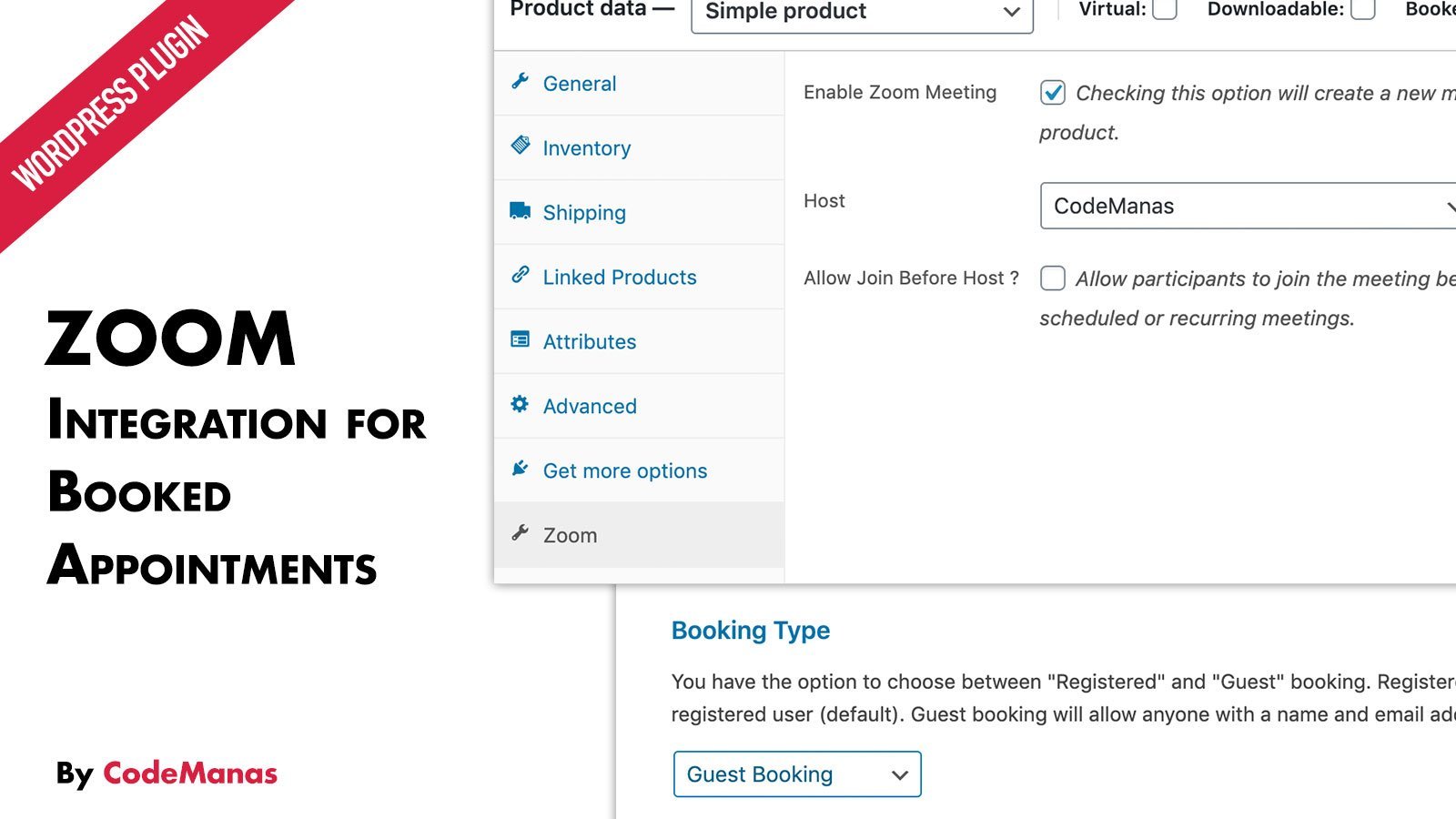Click the list icon beside Attributes
The image size is (1456, 819).
coord(521,340)
